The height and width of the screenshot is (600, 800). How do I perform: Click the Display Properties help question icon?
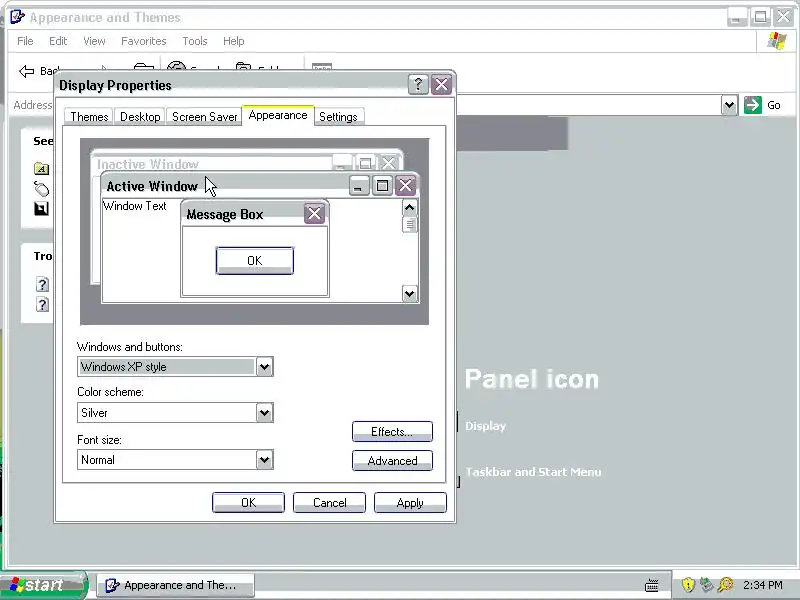tap(418, 84)
